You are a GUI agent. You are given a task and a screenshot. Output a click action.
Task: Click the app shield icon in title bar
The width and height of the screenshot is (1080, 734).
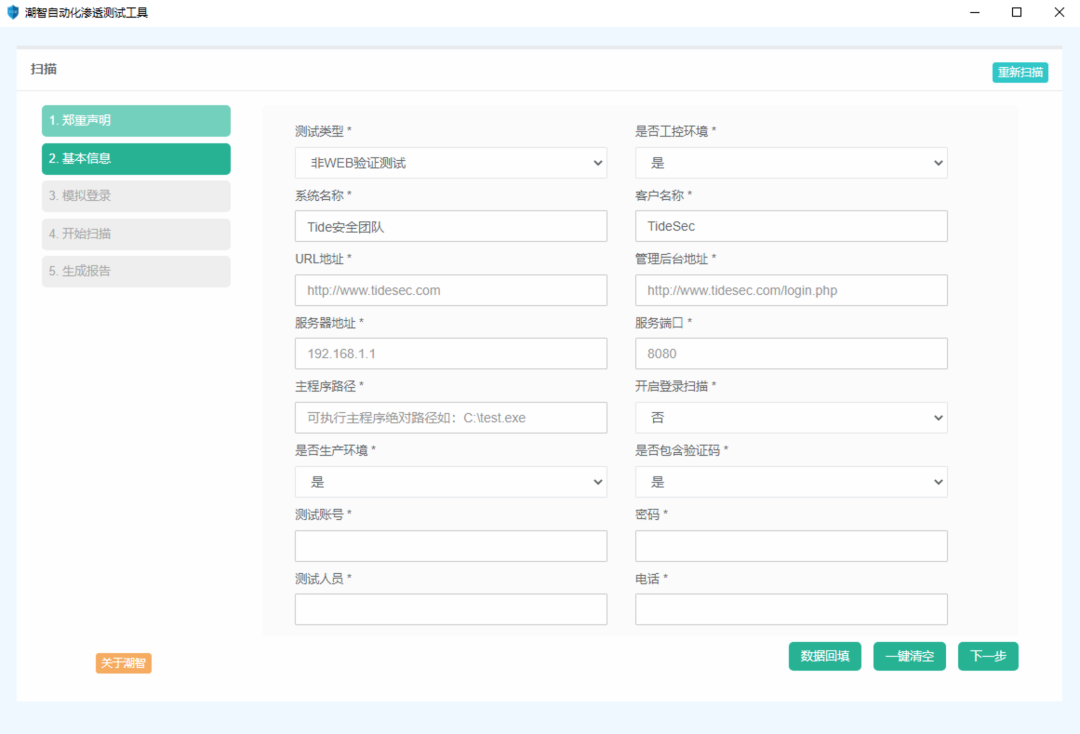pos(12,12)
